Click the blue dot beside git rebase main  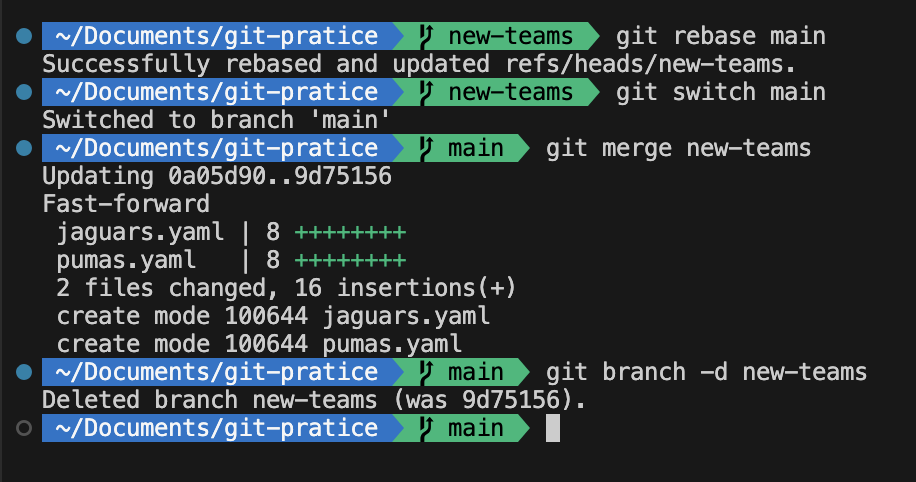24,36
